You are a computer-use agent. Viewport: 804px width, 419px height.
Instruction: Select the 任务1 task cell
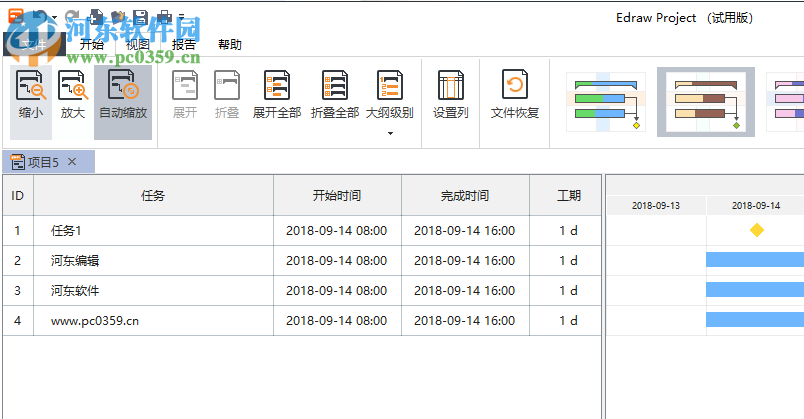pos(153,231)
